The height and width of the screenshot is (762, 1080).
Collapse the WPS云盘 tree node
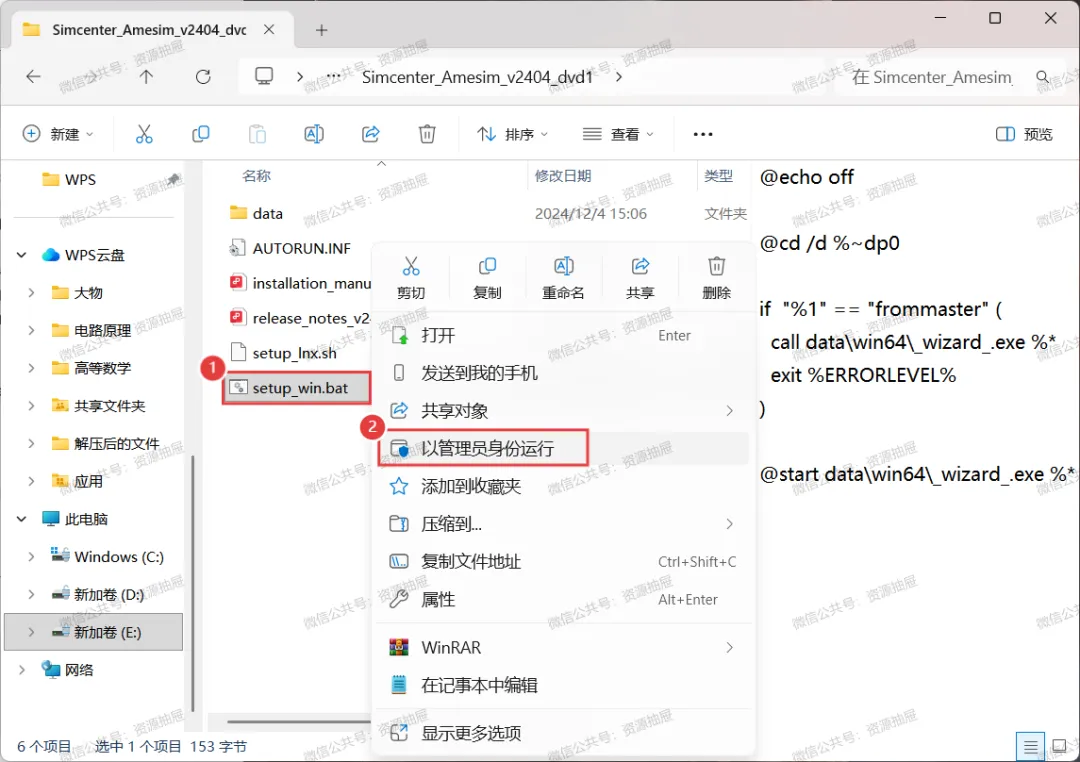[x=21, y=255]
